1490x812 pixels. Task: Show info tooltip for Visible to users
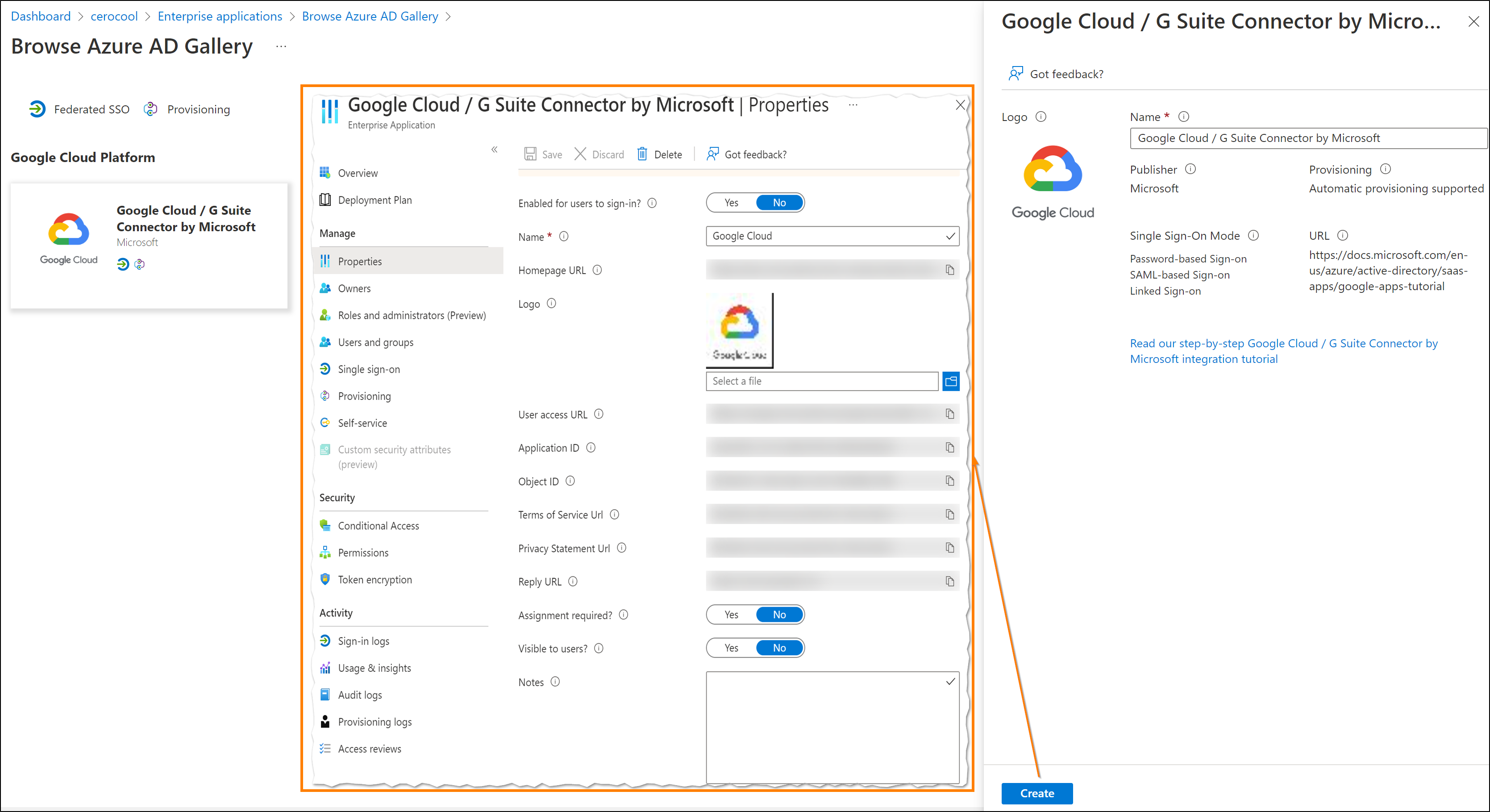[x=599, y=648]
